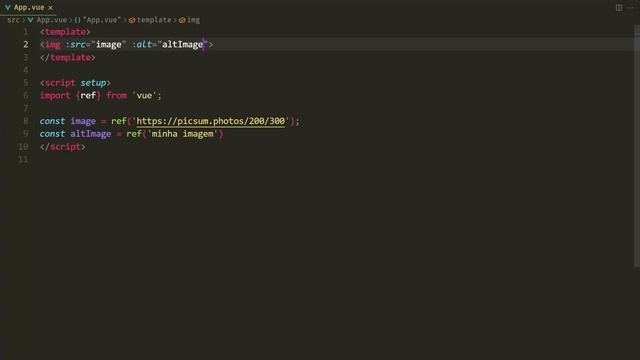Click the template breadcrumb segment

pyautogui.click(x=154, y=20)
